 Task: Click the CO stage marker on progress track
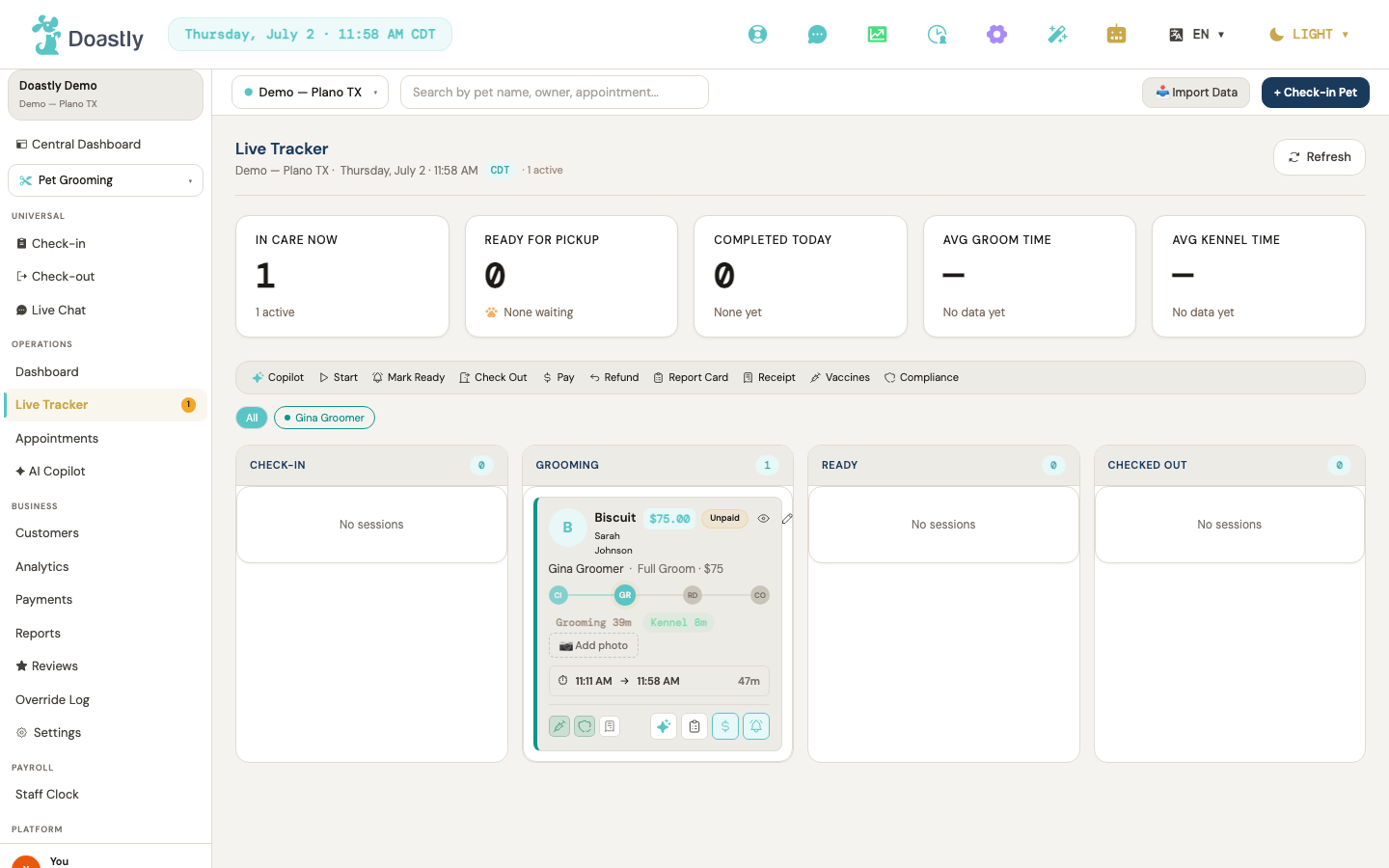click(760, 595)
